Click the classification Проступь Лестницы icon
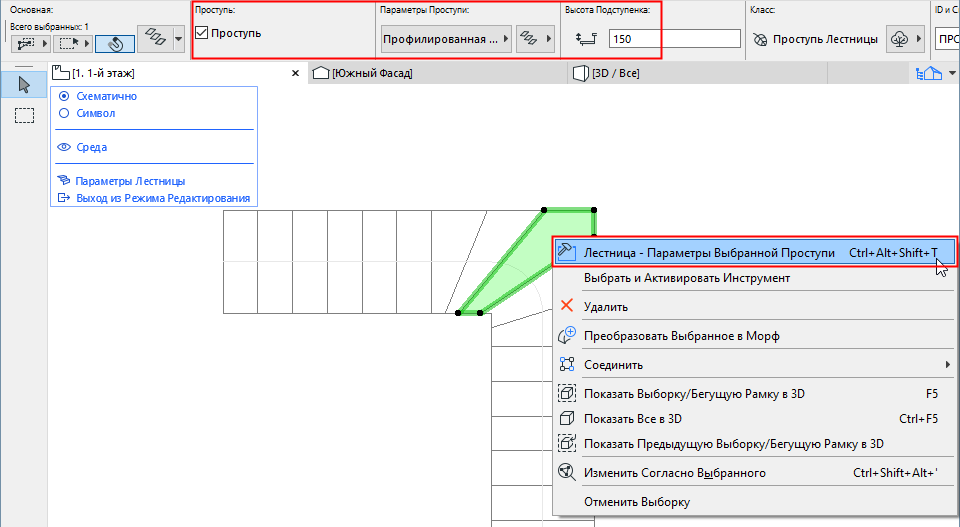This screenshot has width=960, height=527. point(759,39)
